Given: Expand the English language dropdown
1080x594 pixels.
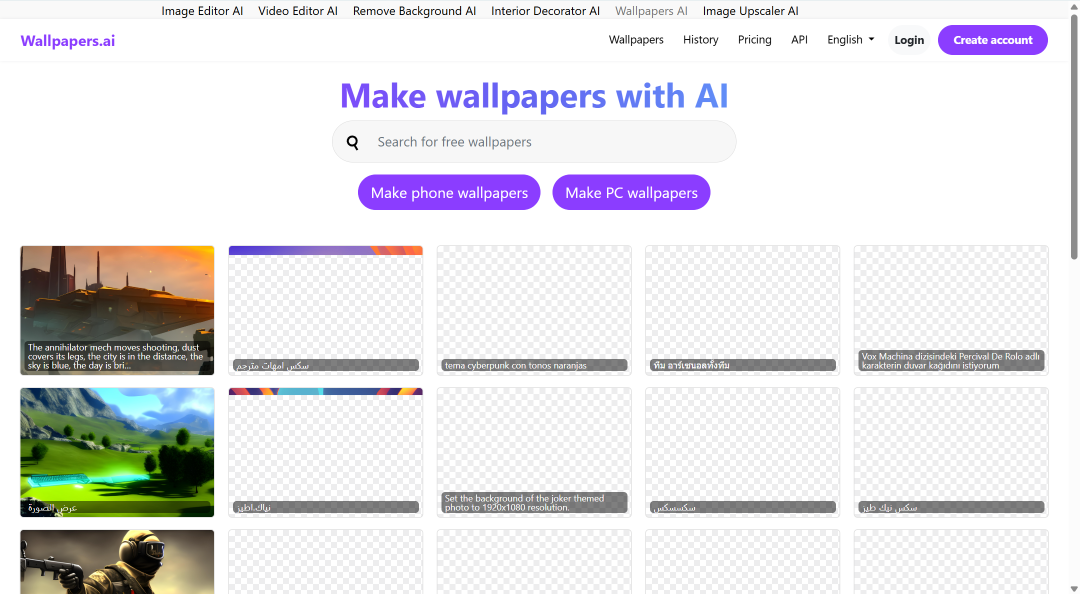Looking at the screenshot, I should [x=851, y=40].
